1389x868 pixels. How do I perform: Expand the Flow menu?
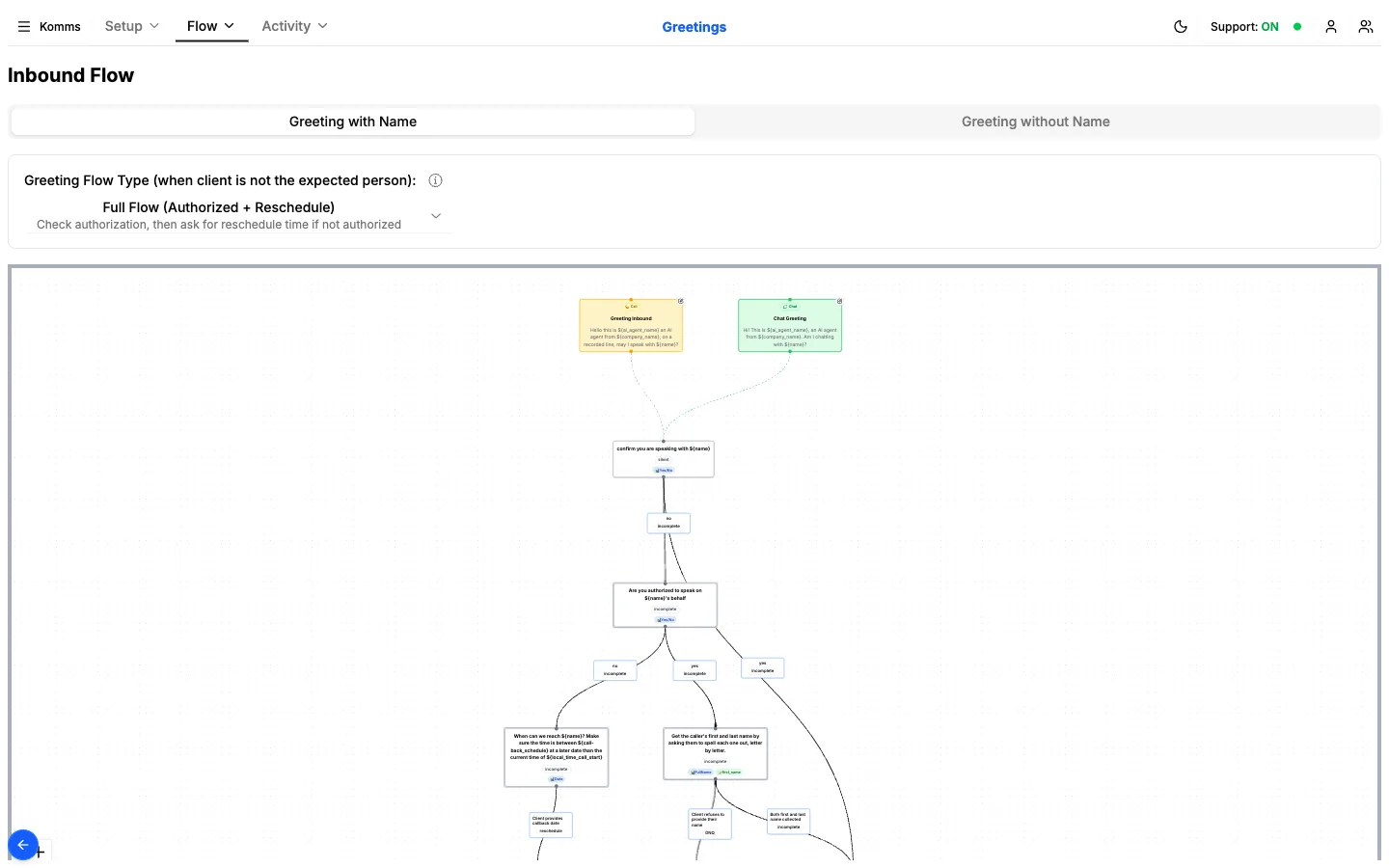pos(211,26)
